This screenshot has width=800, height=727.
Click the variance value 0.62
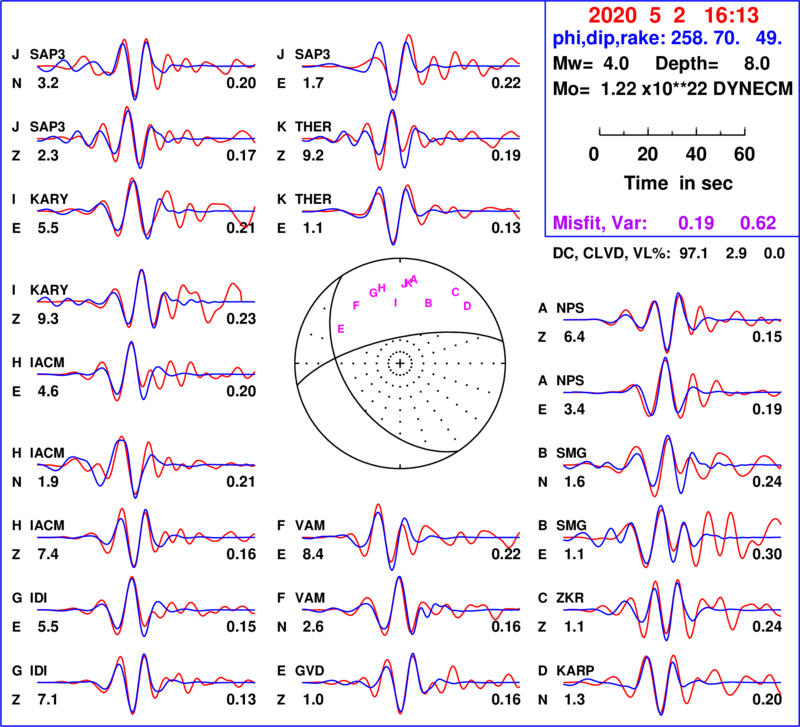click(758, 223)
